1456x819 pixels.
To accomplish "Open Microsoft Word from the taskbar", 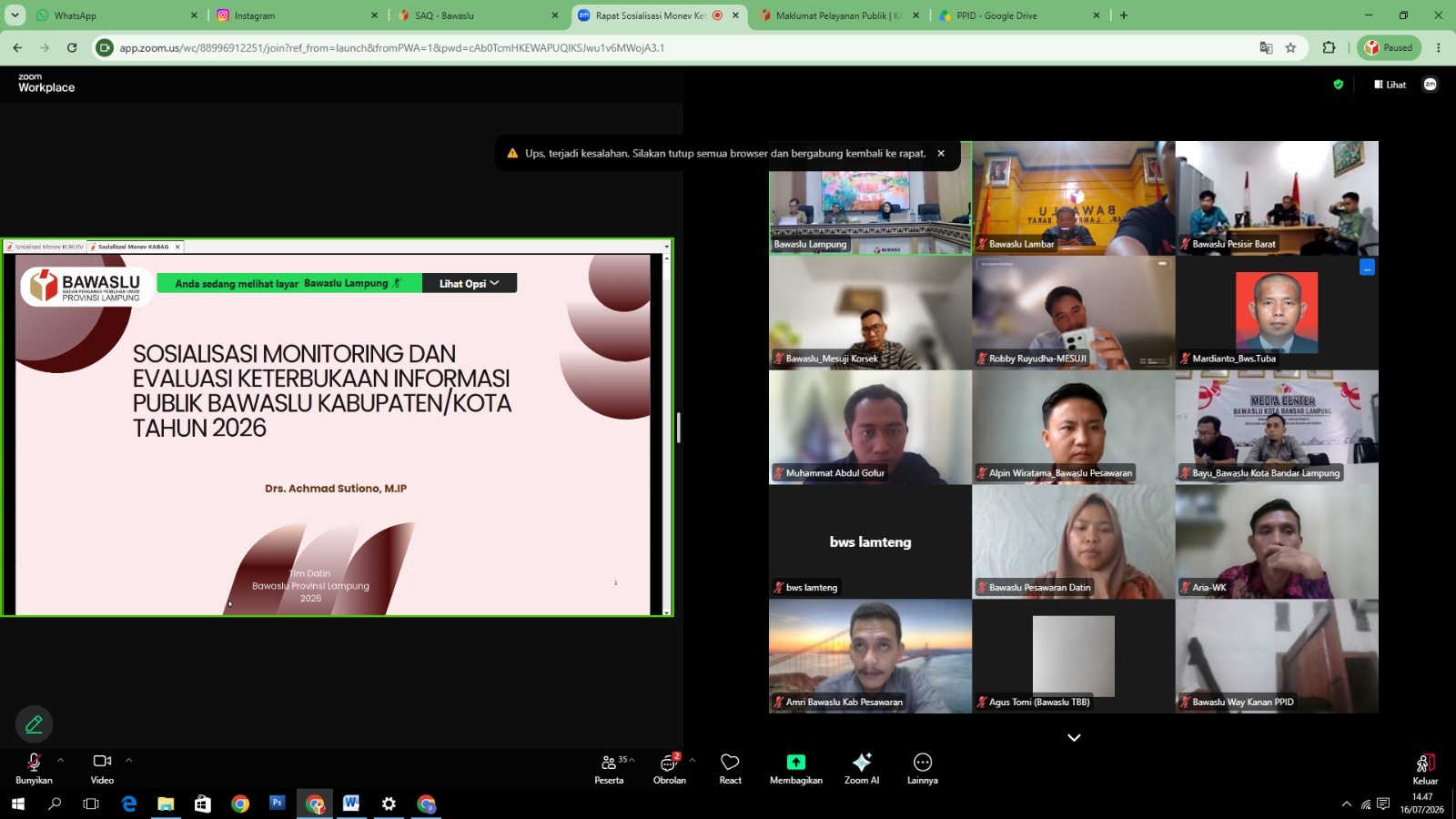I will pyautogui.click(x=351, y=803).
